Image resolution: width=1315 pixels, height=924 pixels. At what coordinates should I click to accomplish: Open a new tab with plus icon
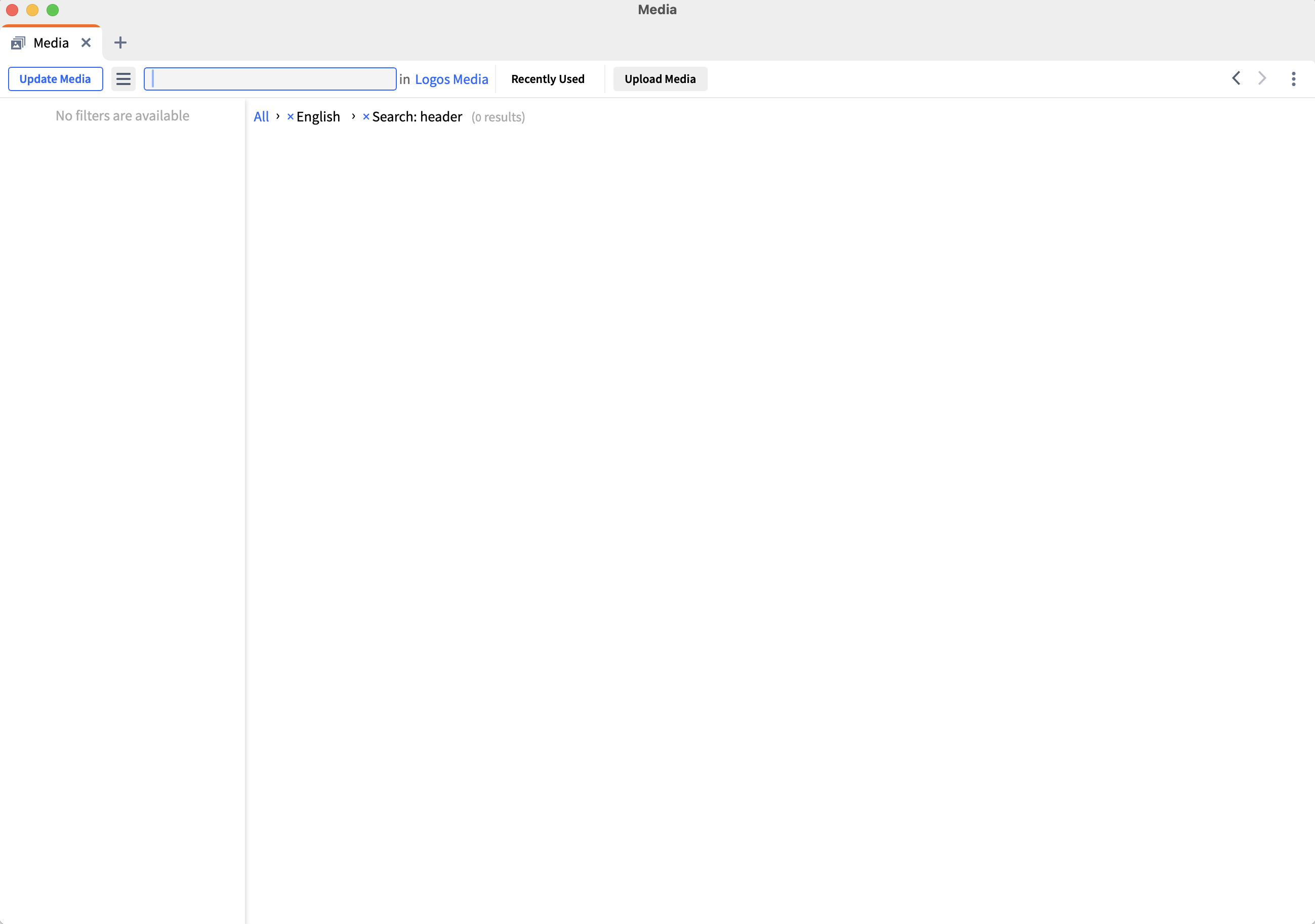[x=120, y=43]
